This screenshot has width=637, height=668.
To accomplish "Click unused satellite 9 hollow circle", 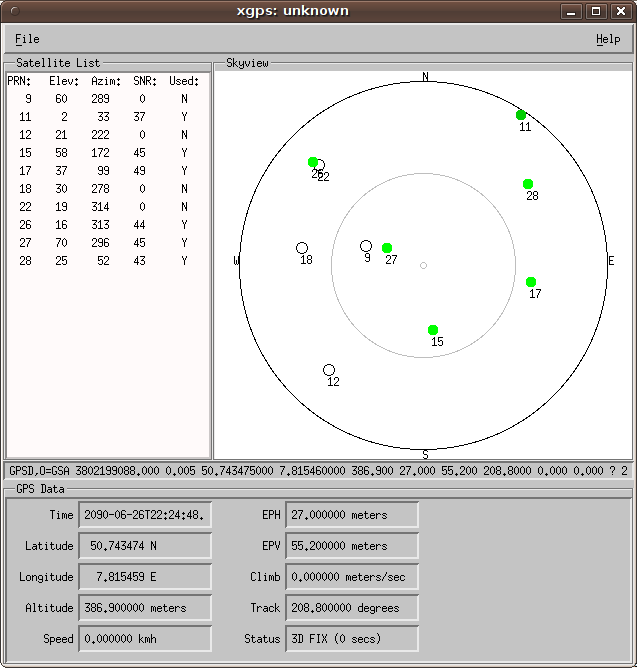I will click(x=366, y=246).
